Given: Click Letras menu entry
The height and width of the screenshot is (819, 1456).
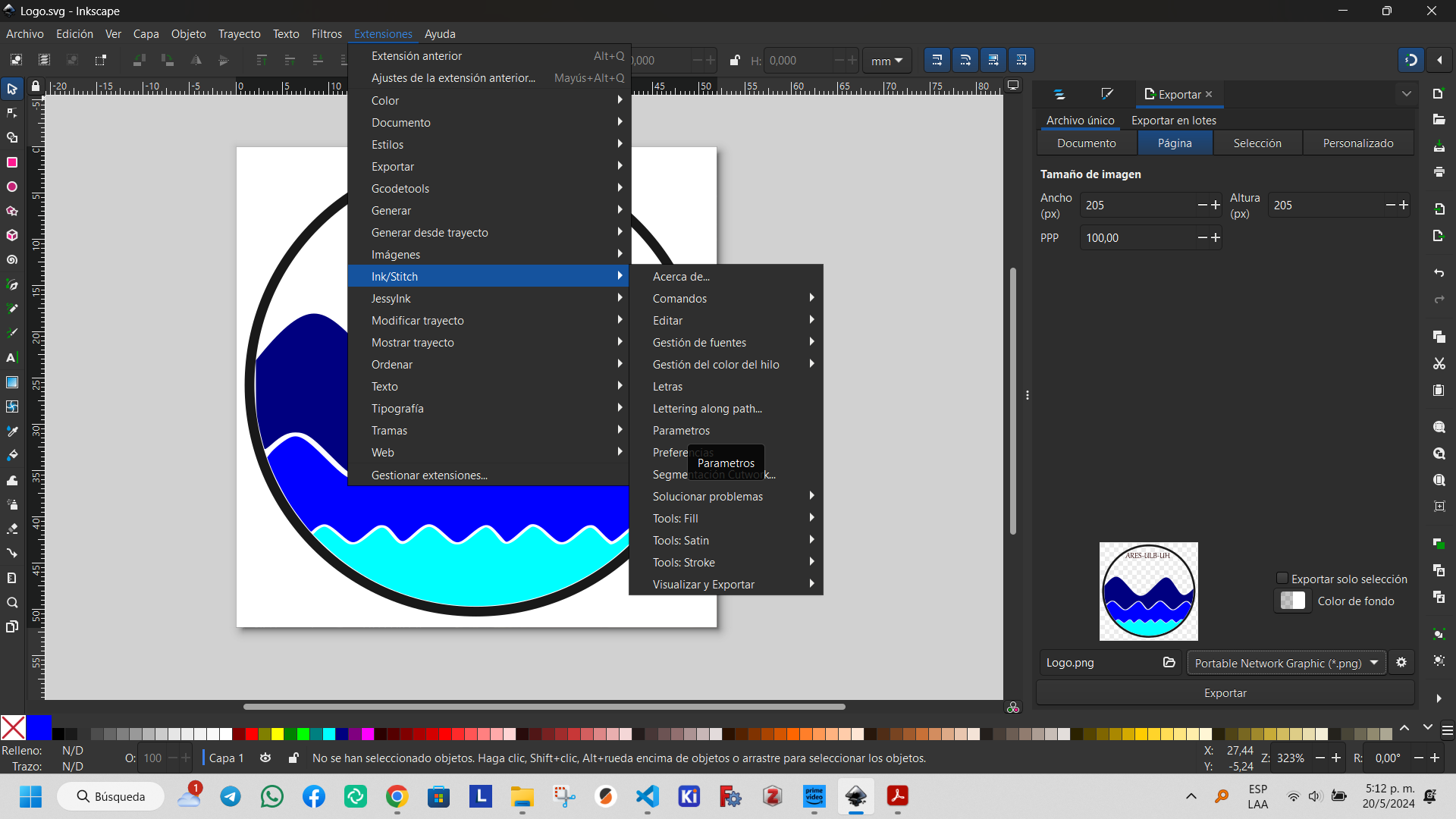Looking at the screenshot, I should (726, 386).
